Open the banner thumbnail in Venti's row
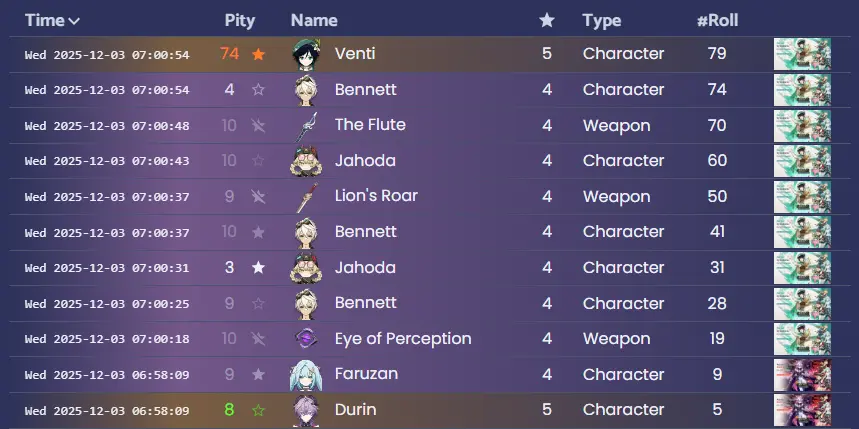 pyautogui.click(x=802, y=54)
